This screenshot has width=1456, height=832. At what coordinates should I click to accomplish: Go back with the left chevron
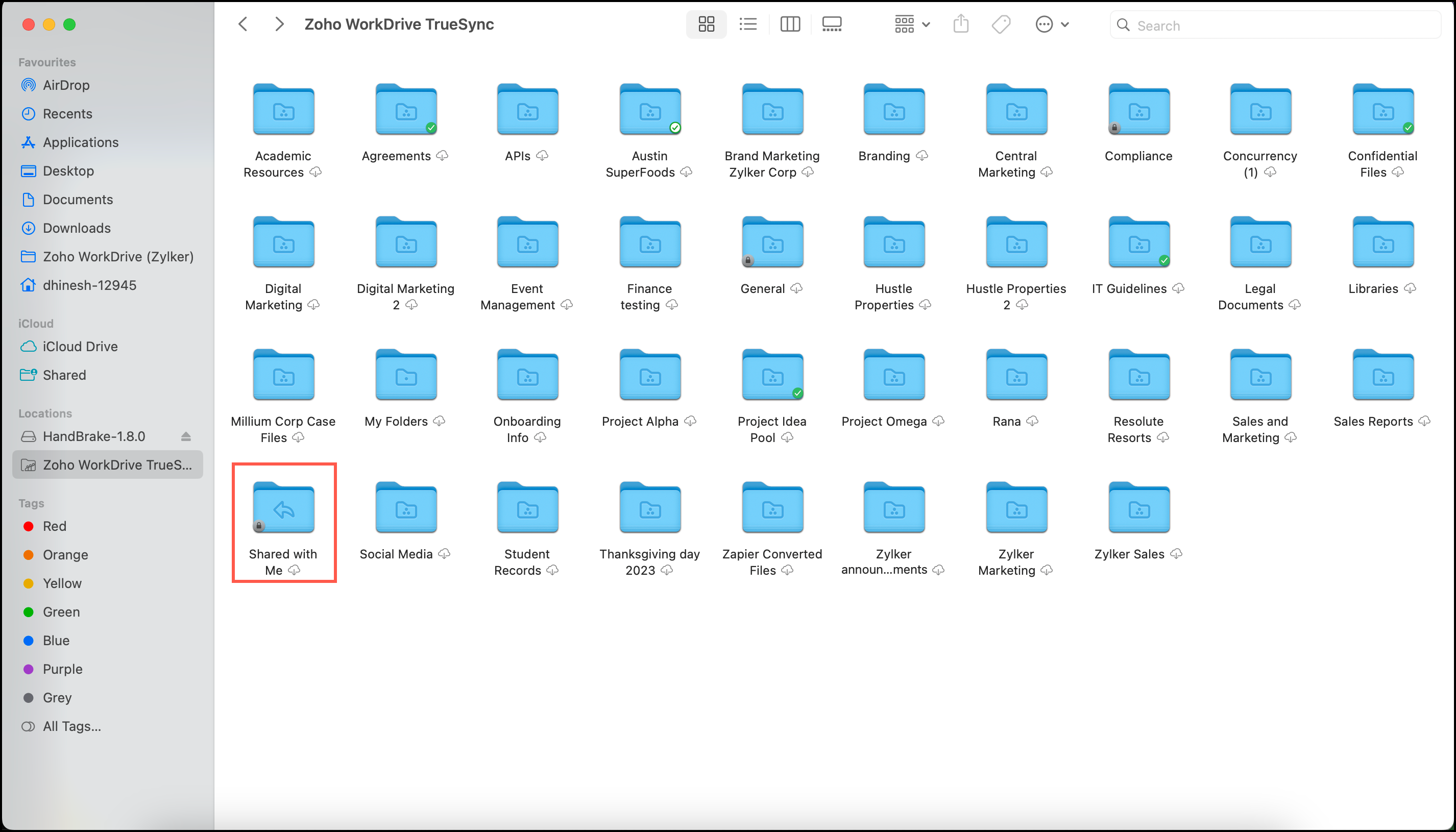(243, 25)
